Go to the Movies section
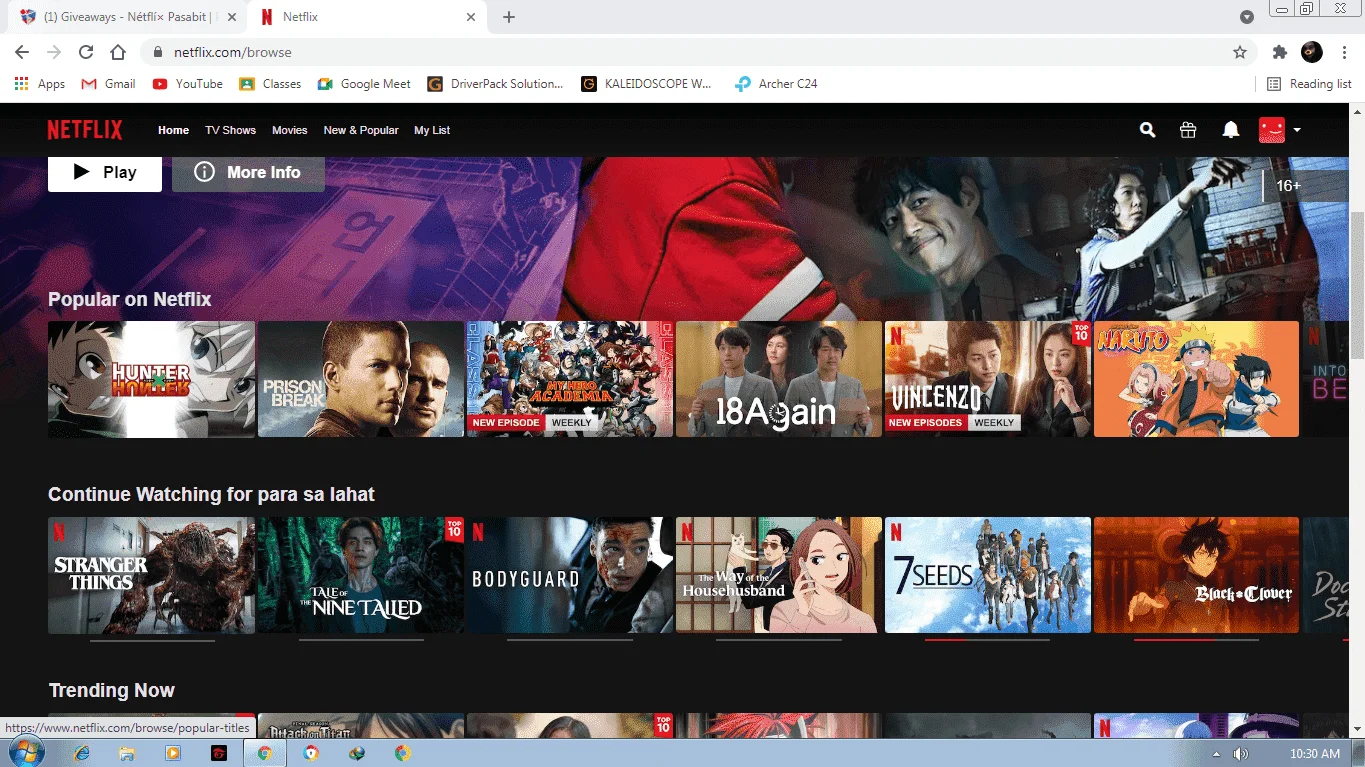Screen dimensions: 1365x767 coord(290,130)
